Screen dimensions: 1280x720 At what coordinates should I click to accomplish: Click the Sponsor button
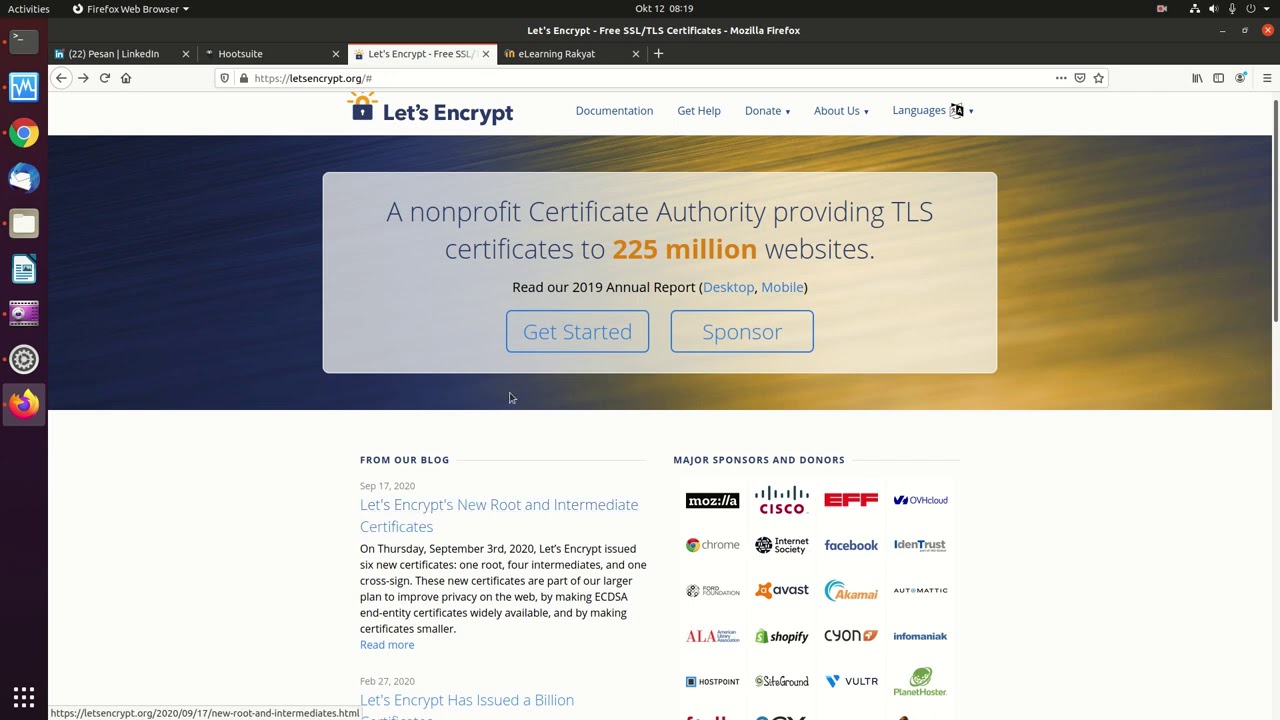(742, 331)
